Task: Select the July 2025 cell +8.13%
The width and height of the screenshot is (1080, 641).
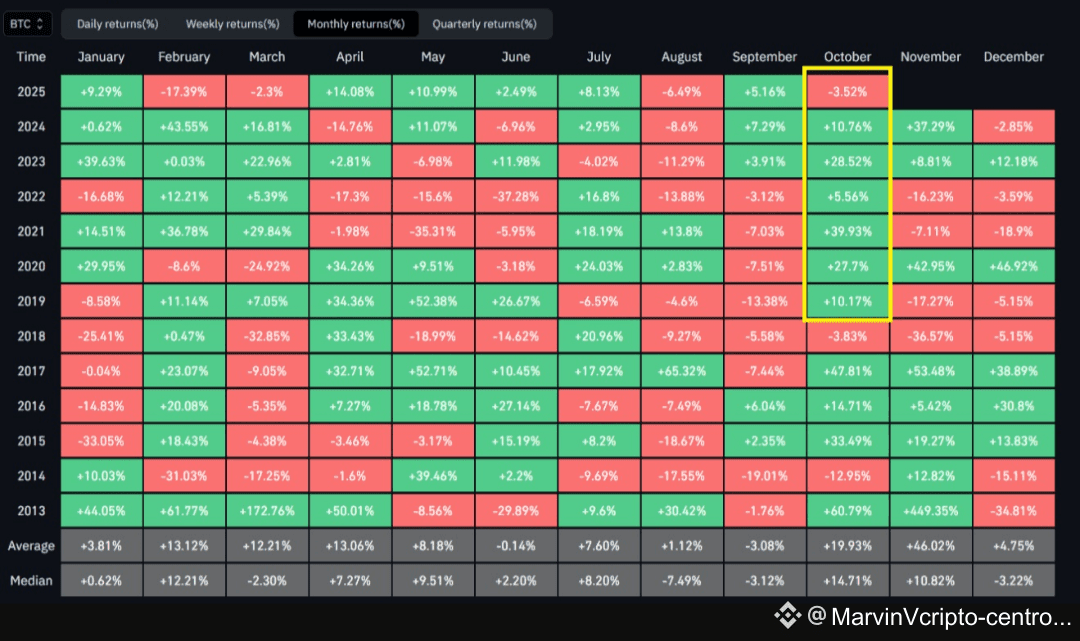Action: click(599, 92)
